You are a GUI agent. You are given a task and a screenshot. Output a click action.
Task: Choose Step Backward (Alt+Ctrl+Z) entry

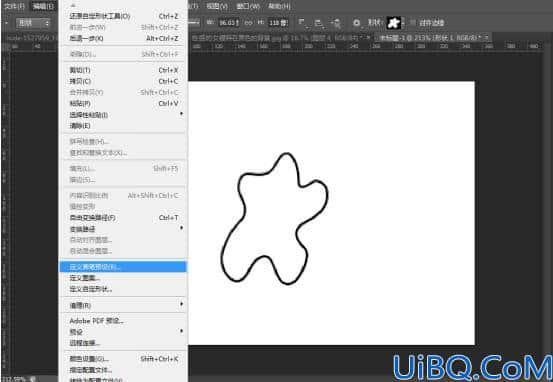point(123,38)
